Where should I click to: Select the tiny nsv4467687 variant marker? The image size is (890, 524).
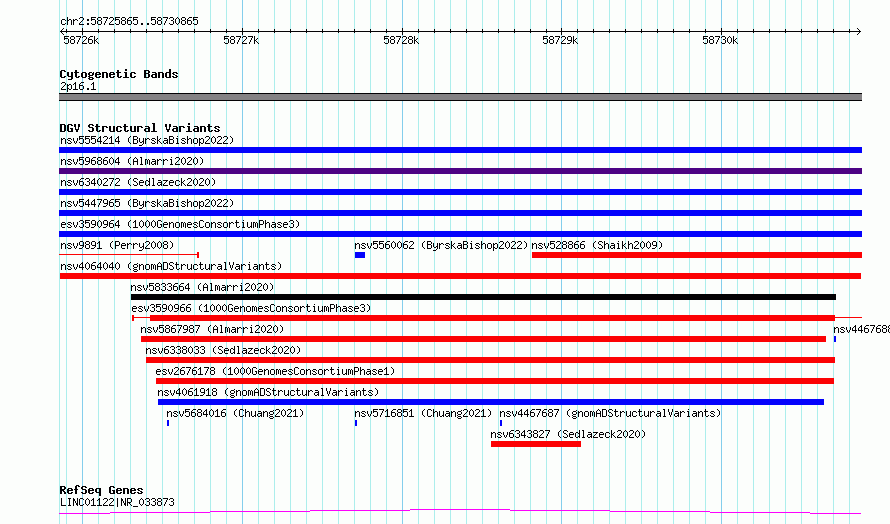(501, 423)
